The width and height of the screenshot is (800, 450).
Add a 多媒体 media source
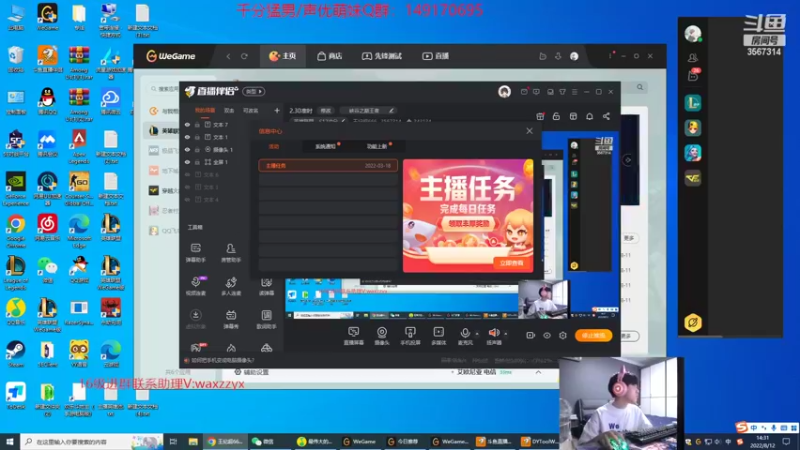(x=439, y=336)
